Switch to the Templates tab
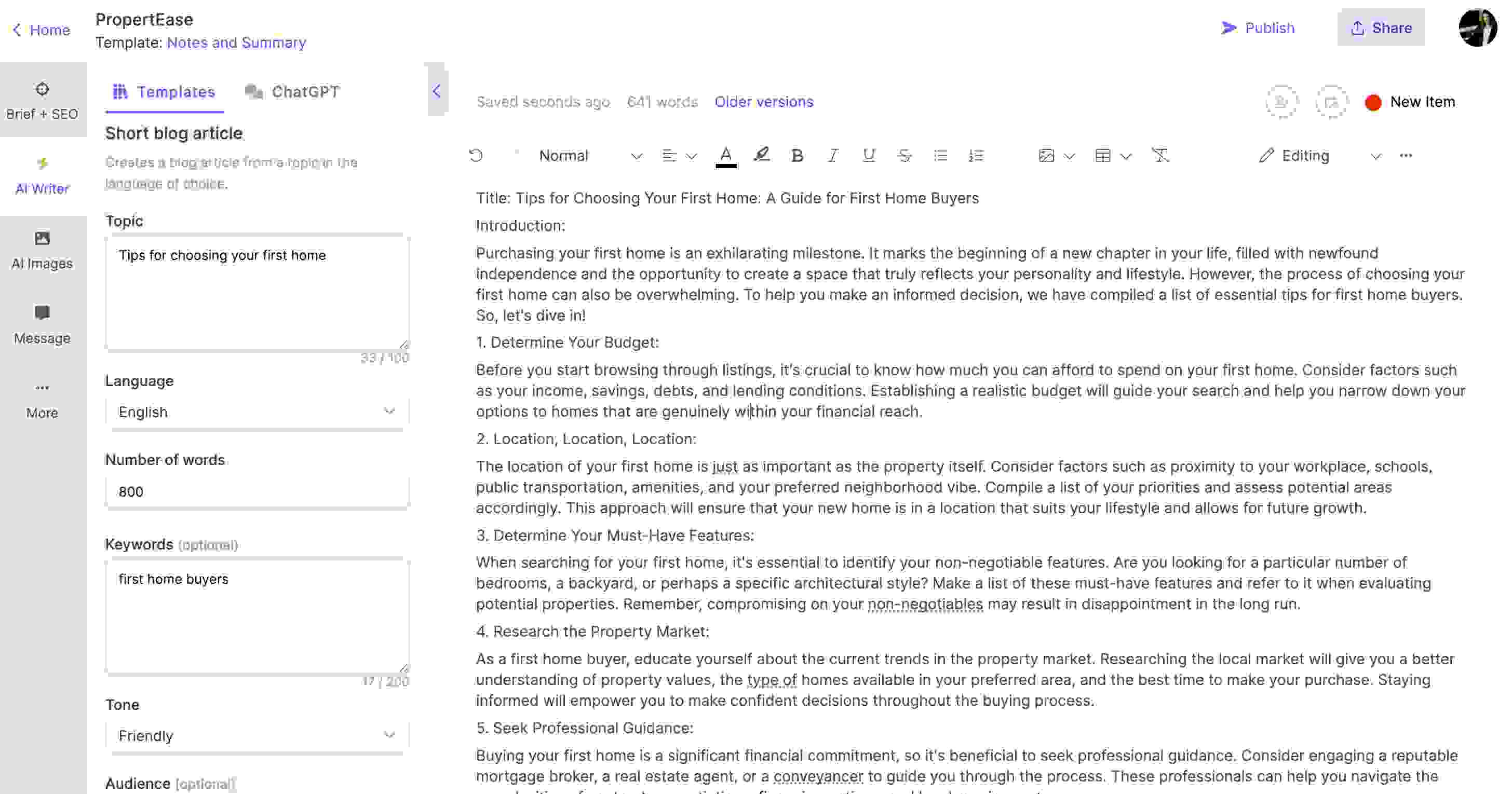This screenshot has height=794, width=1512. [x=162, y=91]
